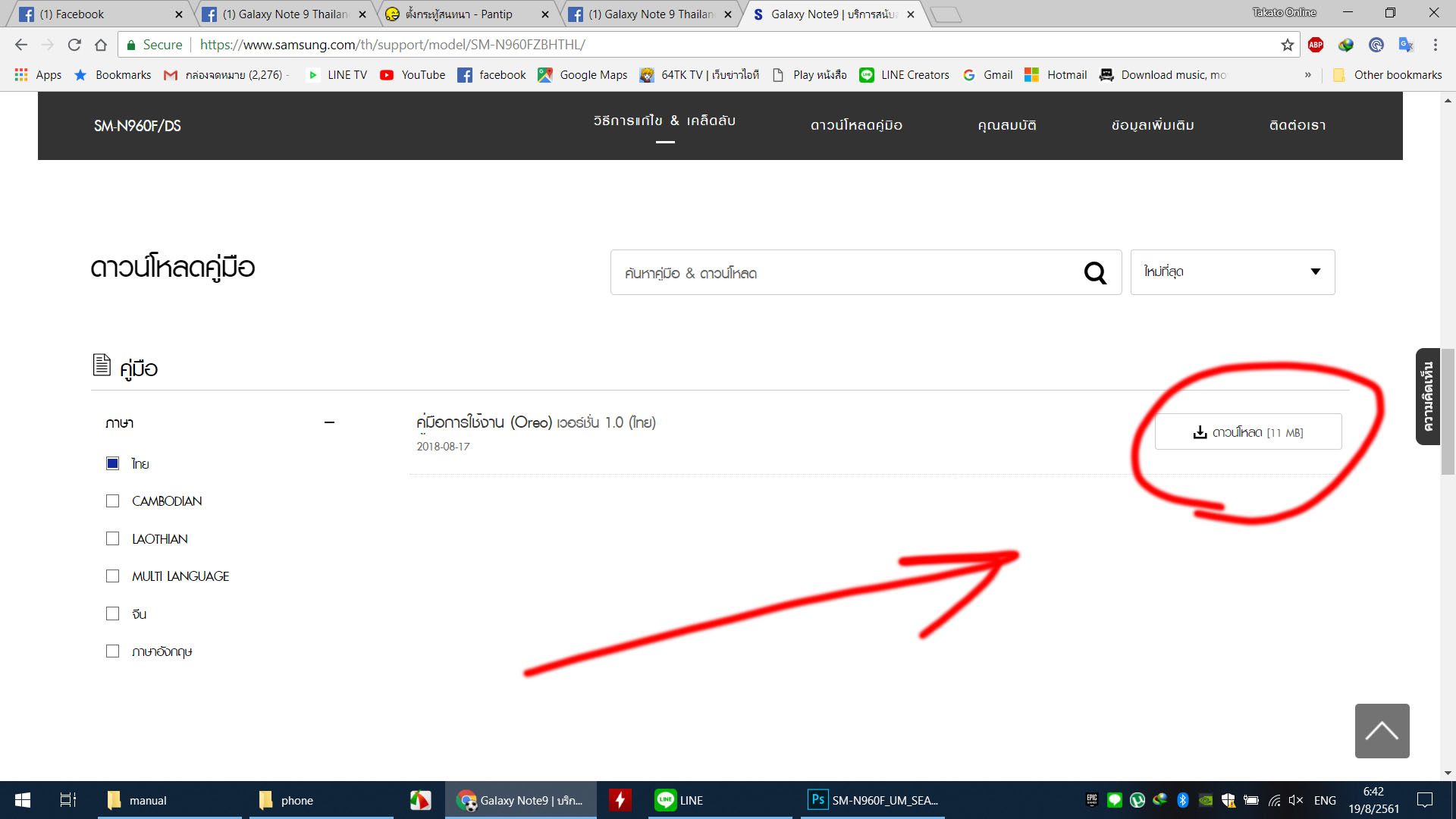Screen dimensions: 1456x819
Task: Open the LINE app in taskbar
Action: [719, 800]
